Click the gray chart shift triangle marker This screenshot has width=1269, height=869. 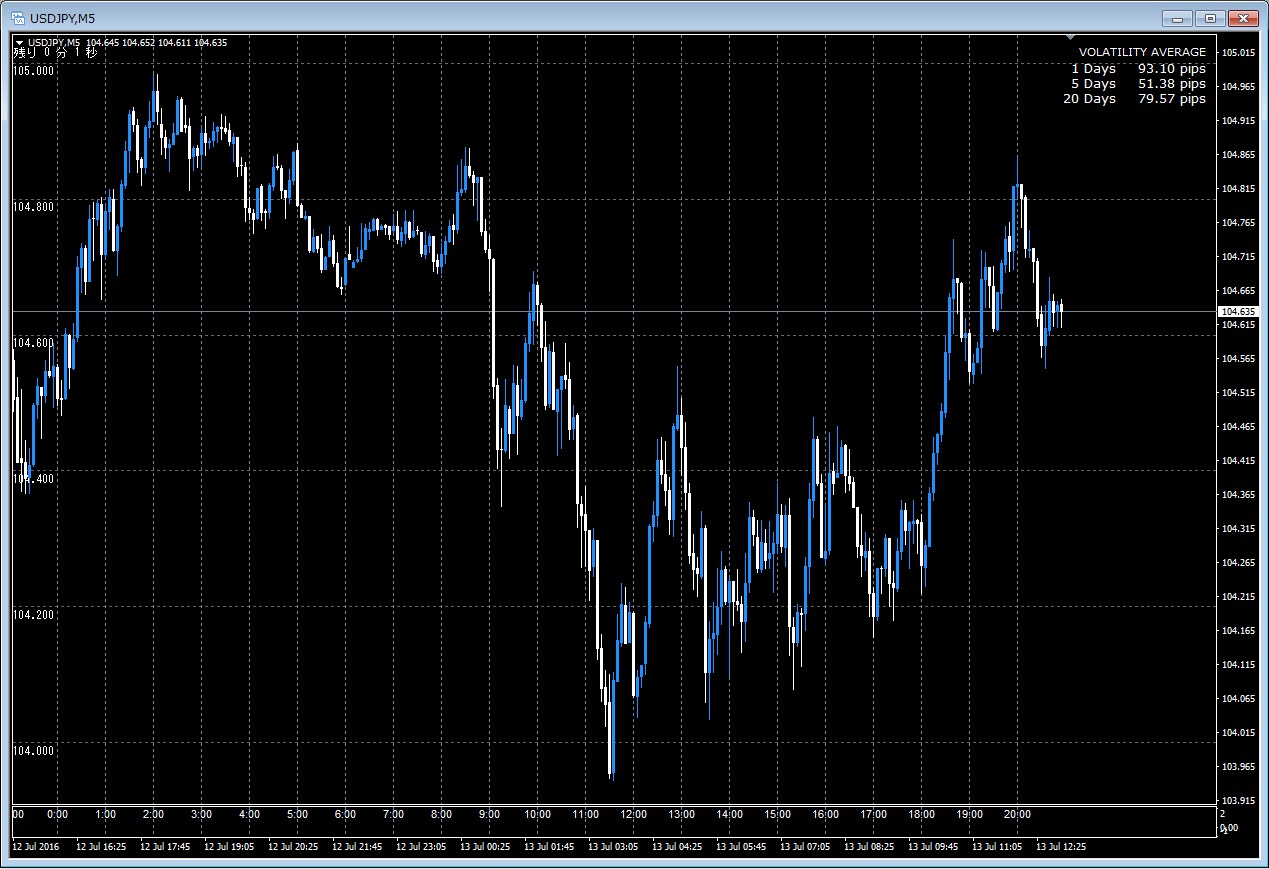1070,38
